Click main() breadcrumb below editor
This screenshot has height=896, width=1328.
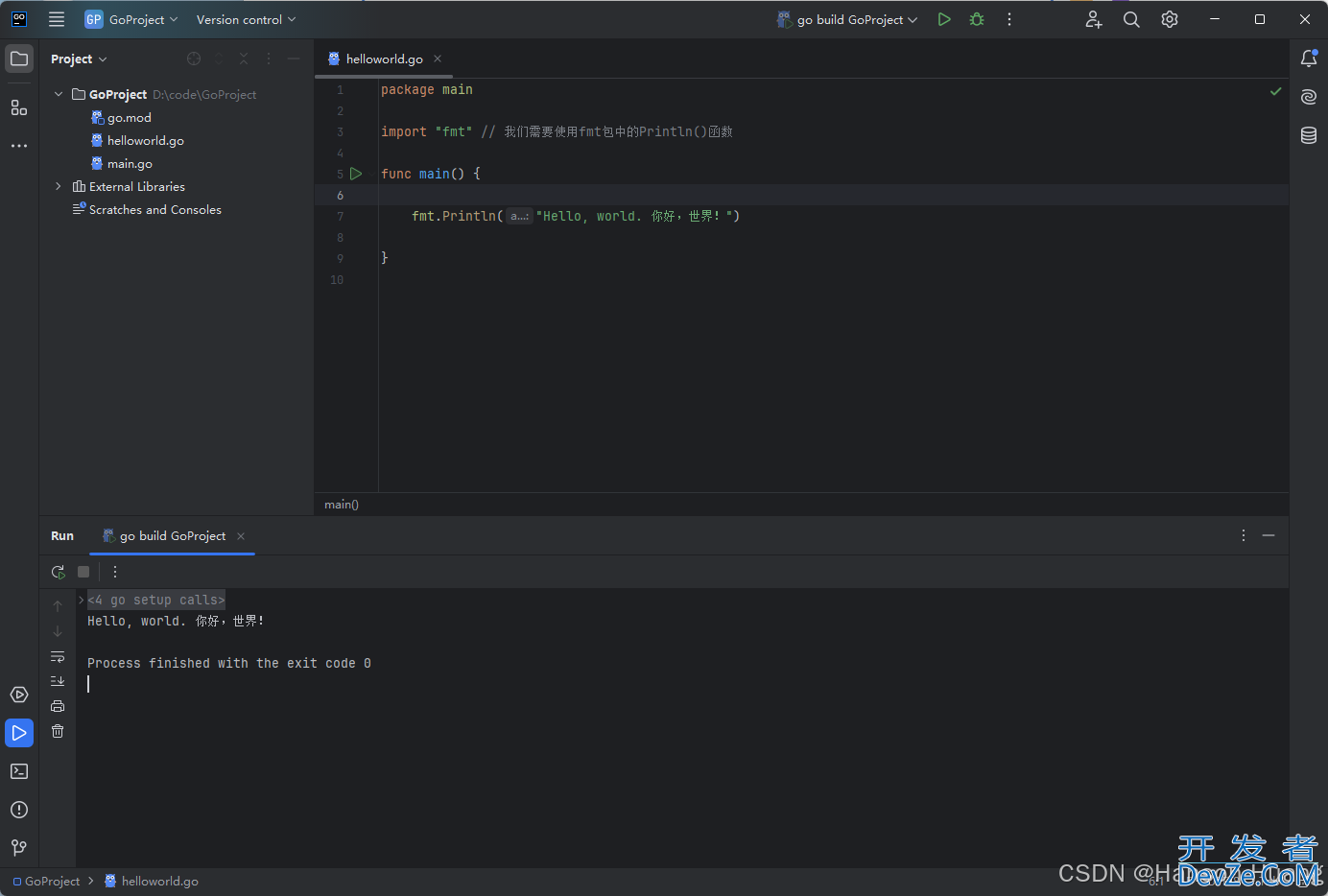pos(342,505)
